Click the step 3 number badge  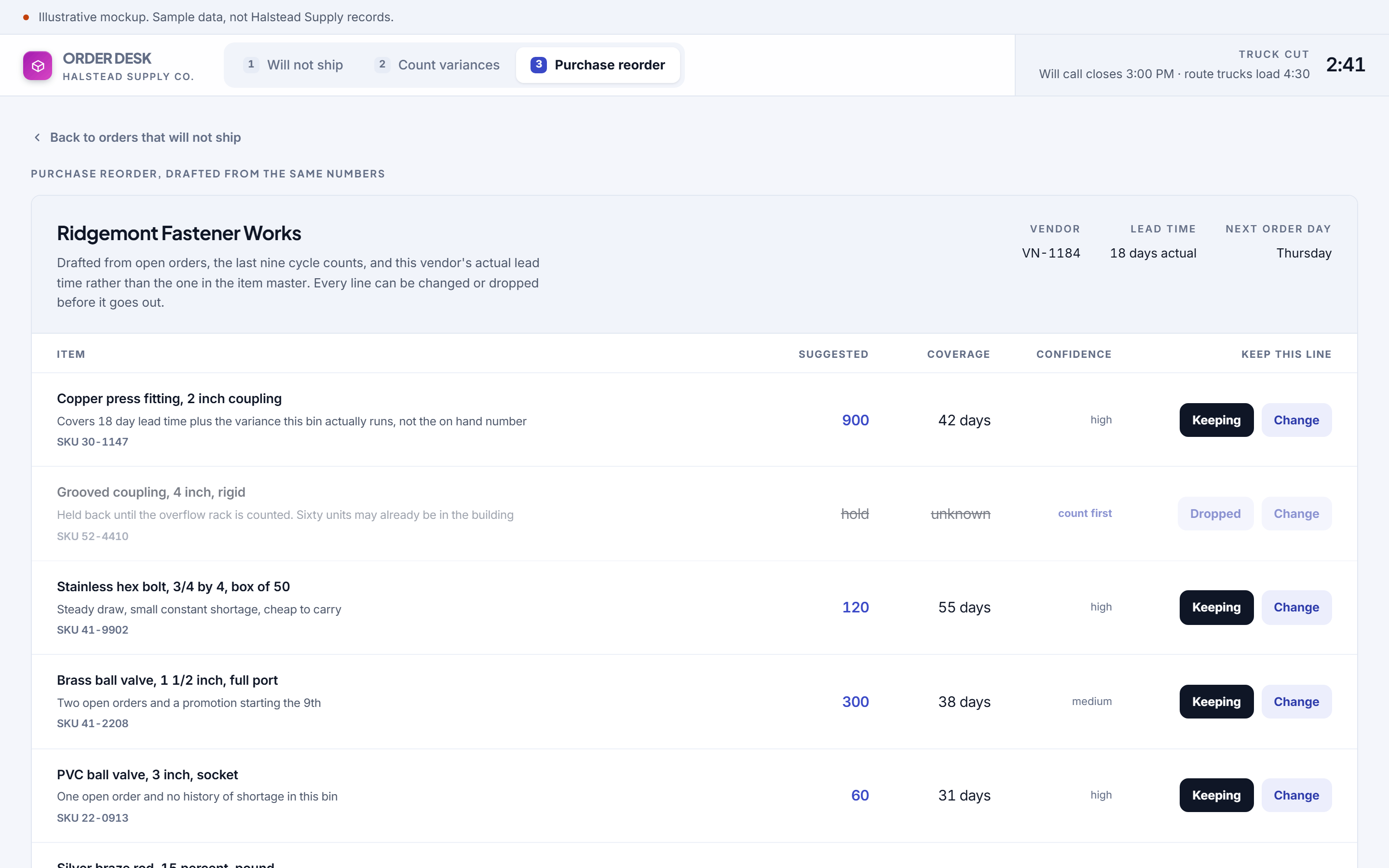click(538, 64)
